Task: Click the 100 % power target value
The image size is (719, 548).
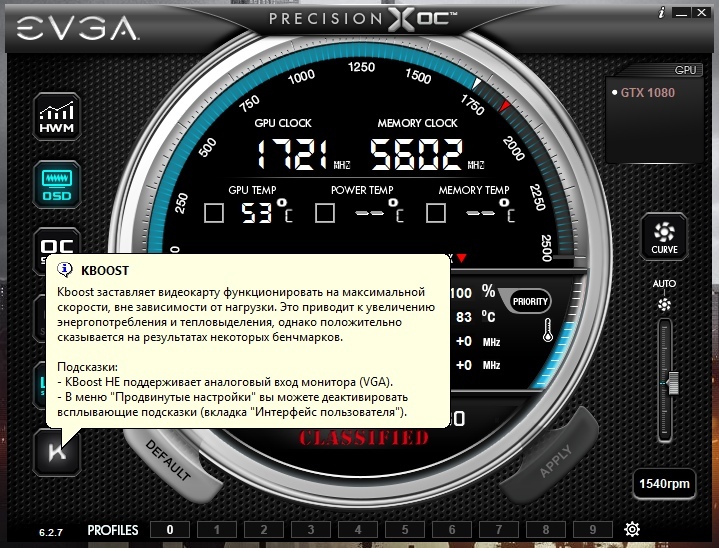Action: tap(461, 293)
